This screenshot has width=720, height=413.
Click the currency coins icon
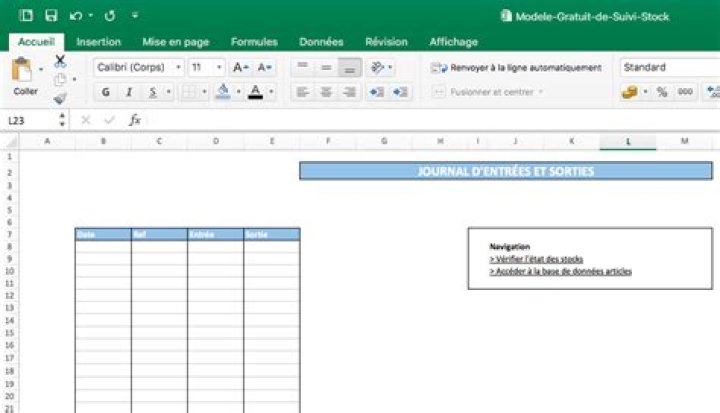click(x=630, y=92)
